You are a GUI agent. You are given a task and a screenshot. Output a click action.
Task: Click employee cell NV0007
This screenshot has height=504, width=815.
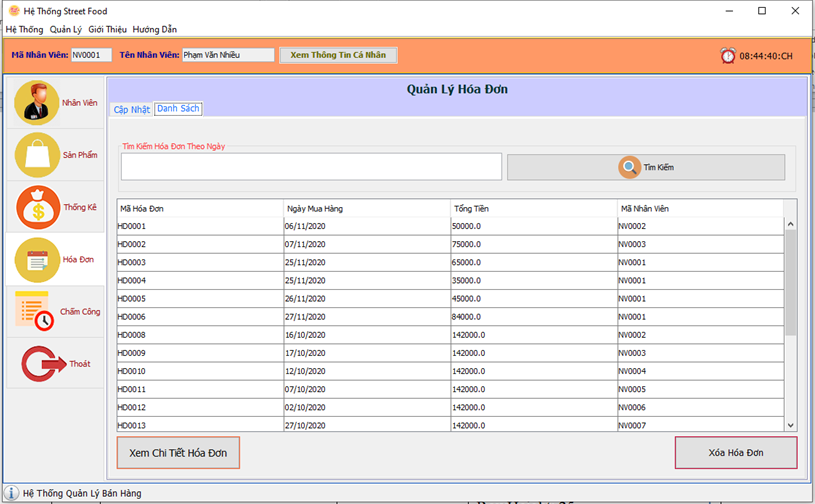point(700,425)
